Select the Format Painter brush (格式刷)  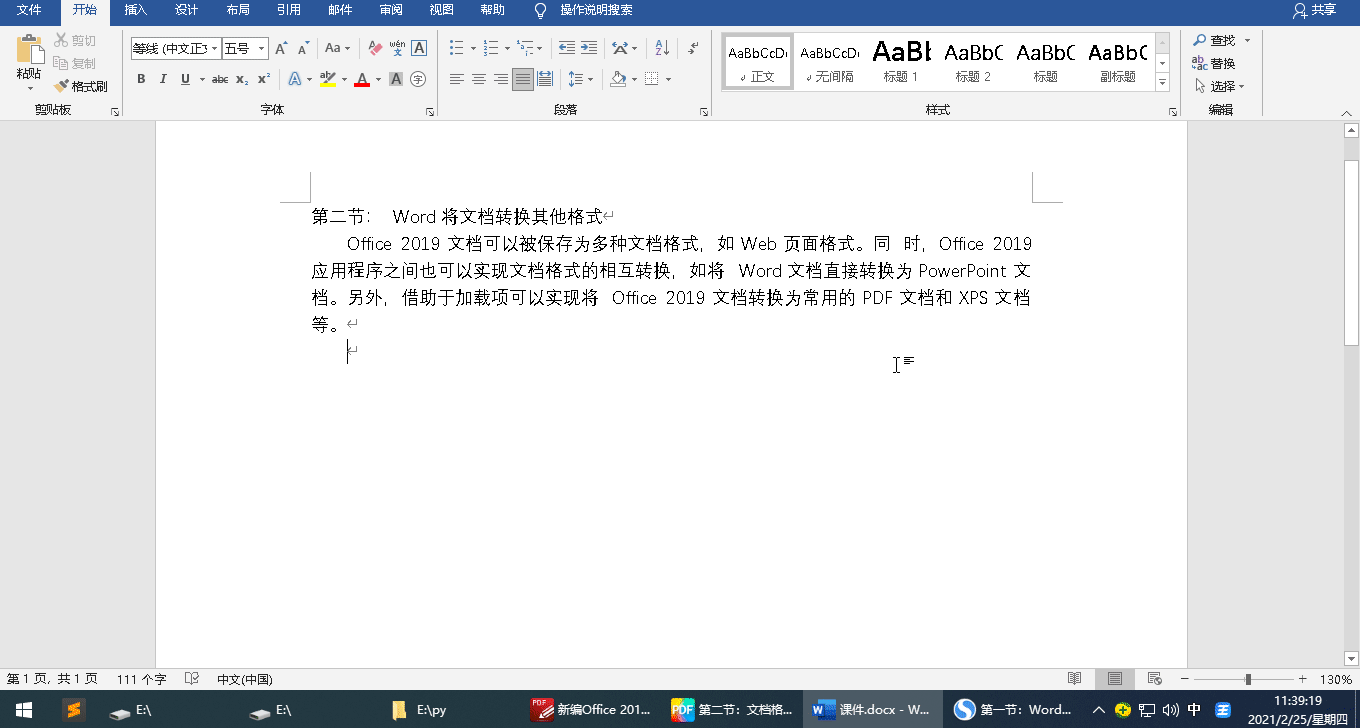click(x=81, y=87)
